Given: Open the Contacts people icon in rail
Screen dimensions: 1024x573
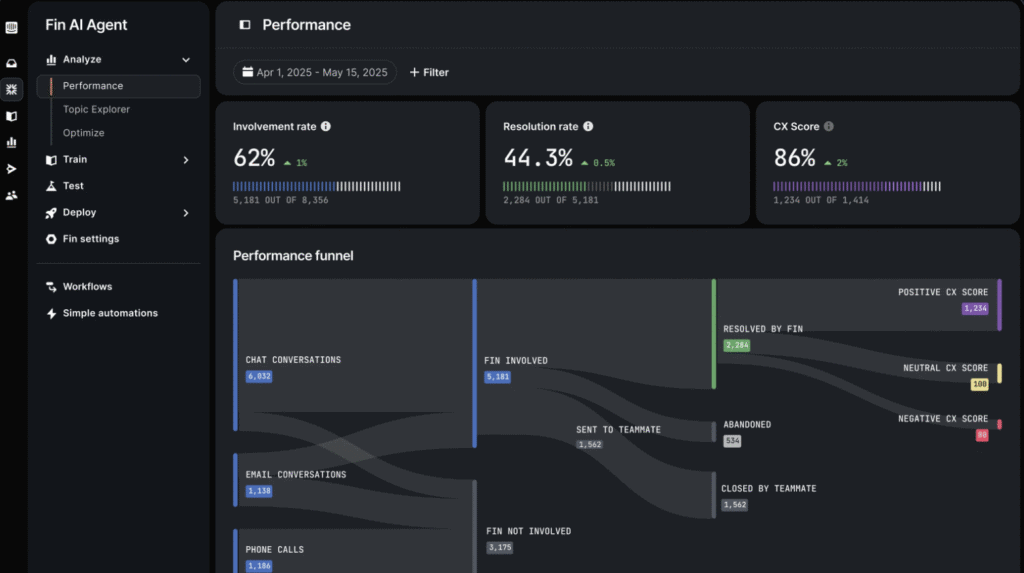Looking at the screenshot, I should (11, 195).
